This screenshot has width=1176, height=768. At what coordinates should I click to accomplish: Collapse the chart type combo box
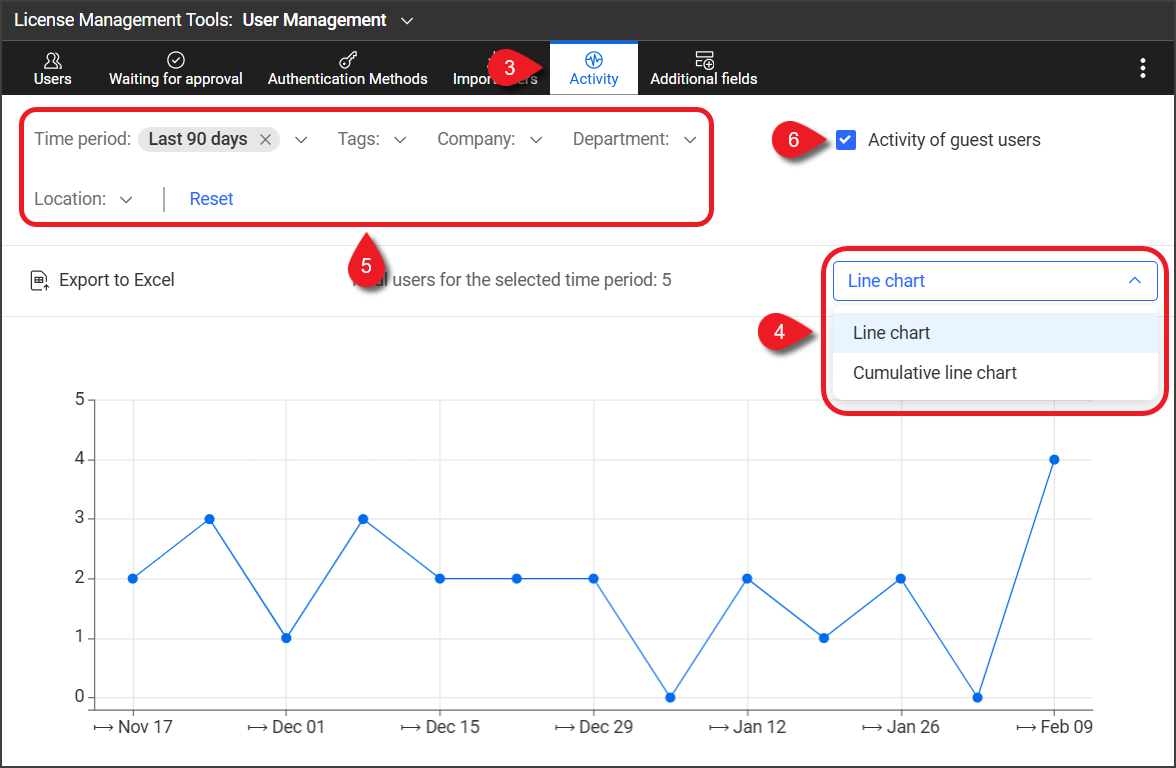click(x=1134, y=281)
